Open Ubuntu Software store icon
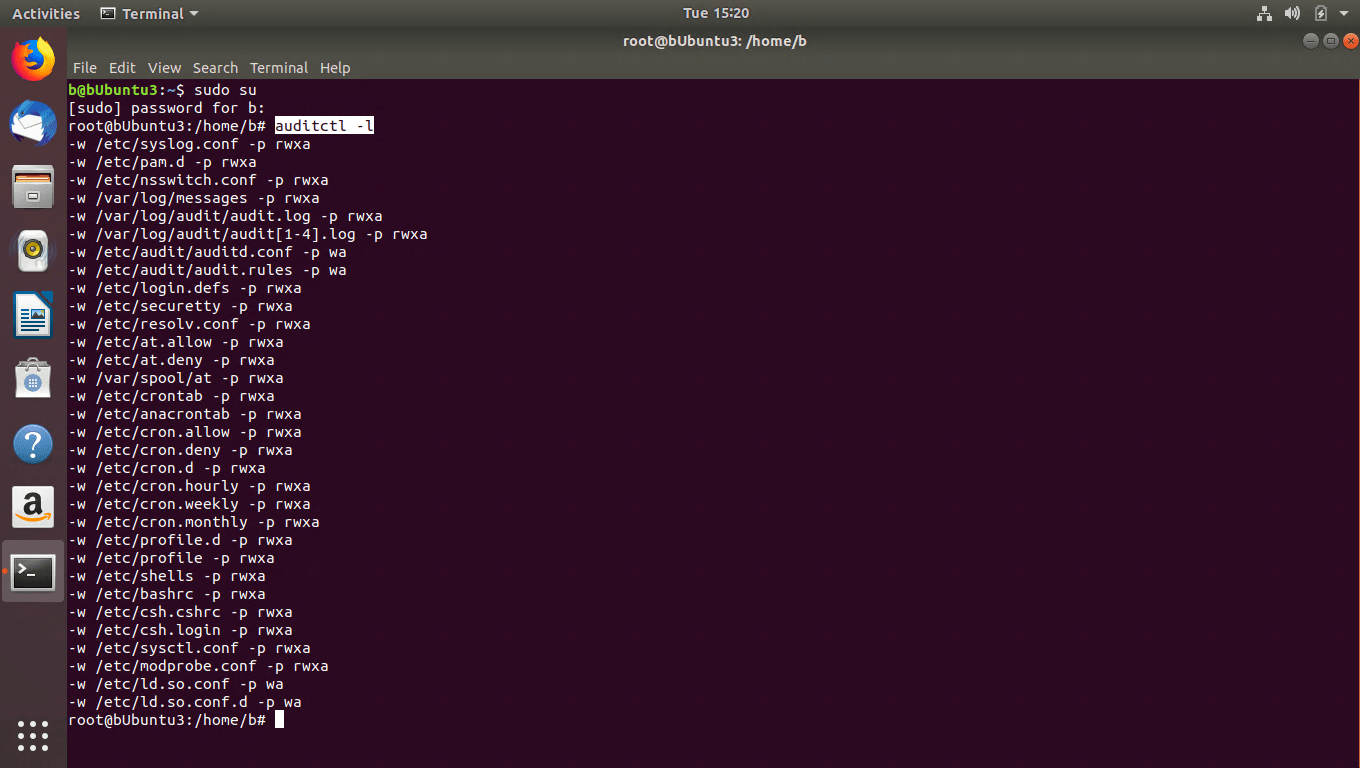 (x=33, y=379)
